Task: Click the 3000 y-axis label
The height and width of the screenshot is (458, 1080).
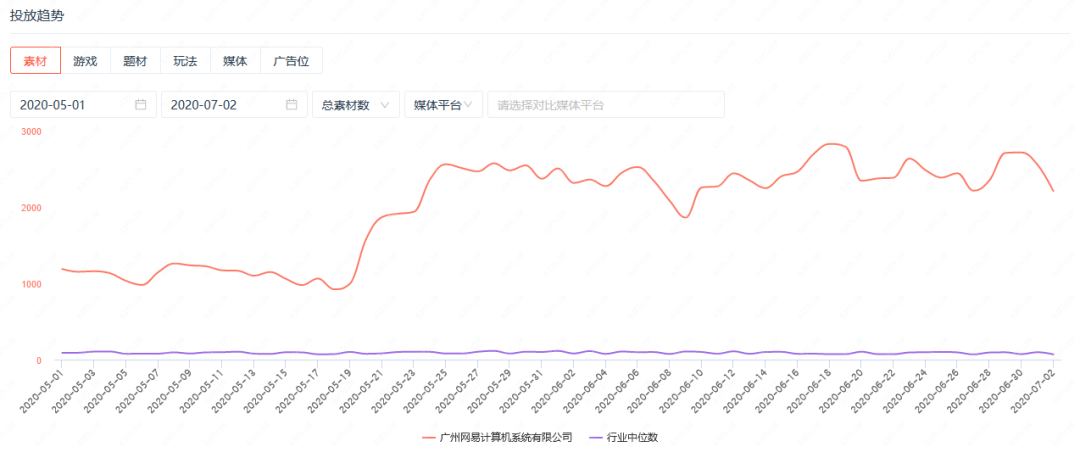Action: (x=32, y=132)
